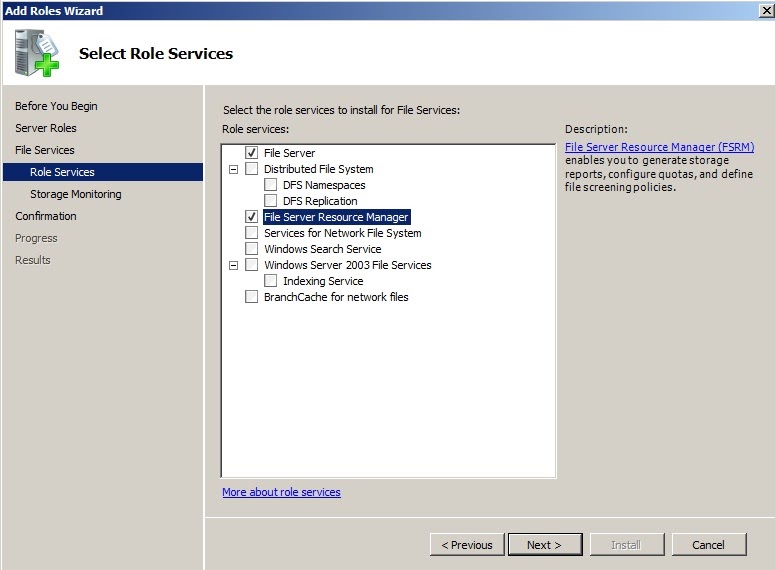Click the Results step label
Viewport: 775px width, 570px height.
(x=33, y=260)
